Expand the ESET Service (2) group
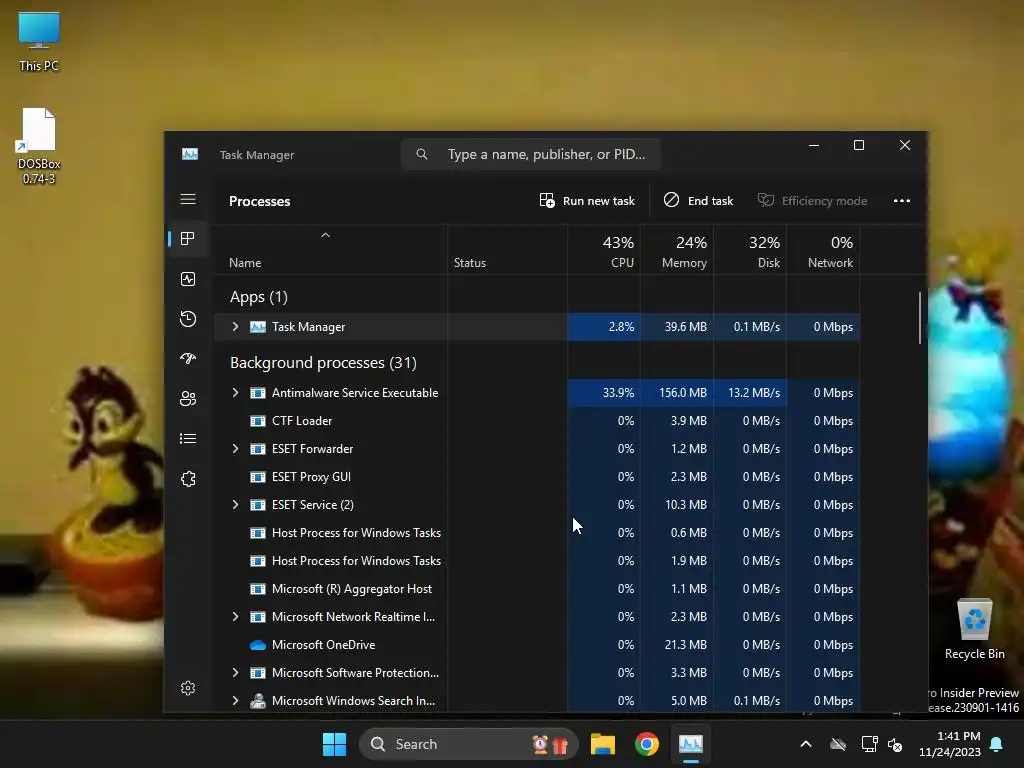The width and height of the screenshot is (1024, 768). point(235,505)
